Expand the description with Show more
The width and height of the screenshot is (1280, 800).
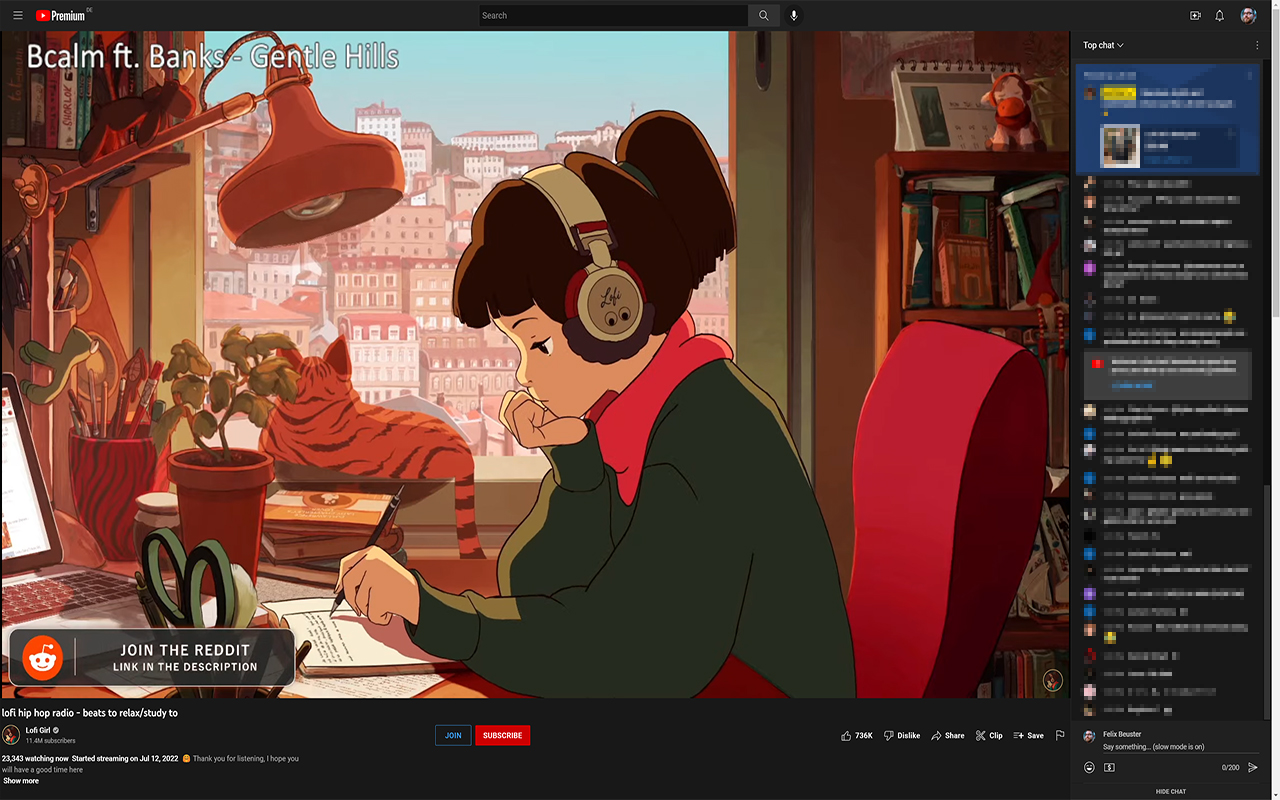[x=21, y=781]
